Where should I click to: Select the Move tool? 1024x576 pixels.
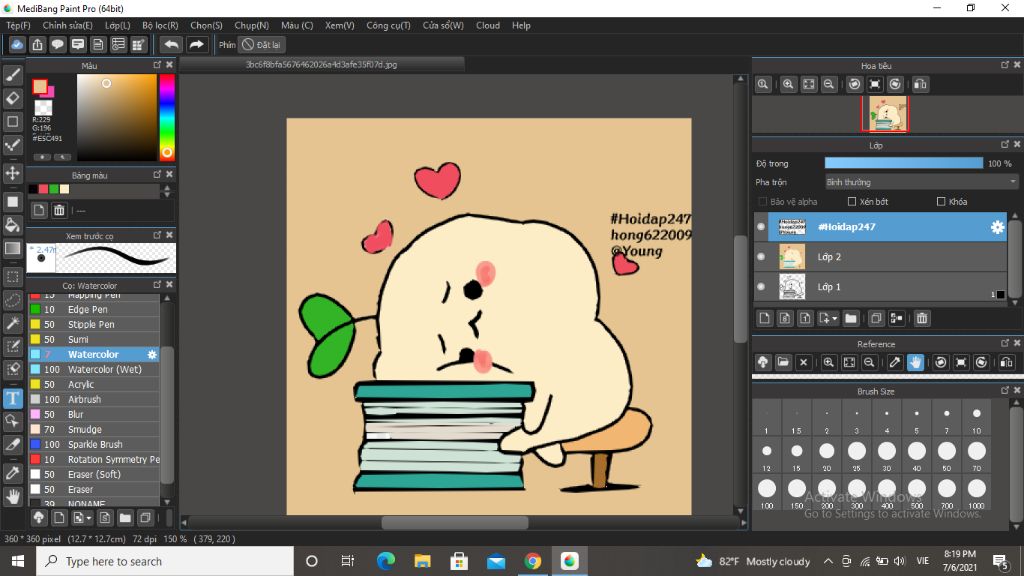tap(13, 172)
